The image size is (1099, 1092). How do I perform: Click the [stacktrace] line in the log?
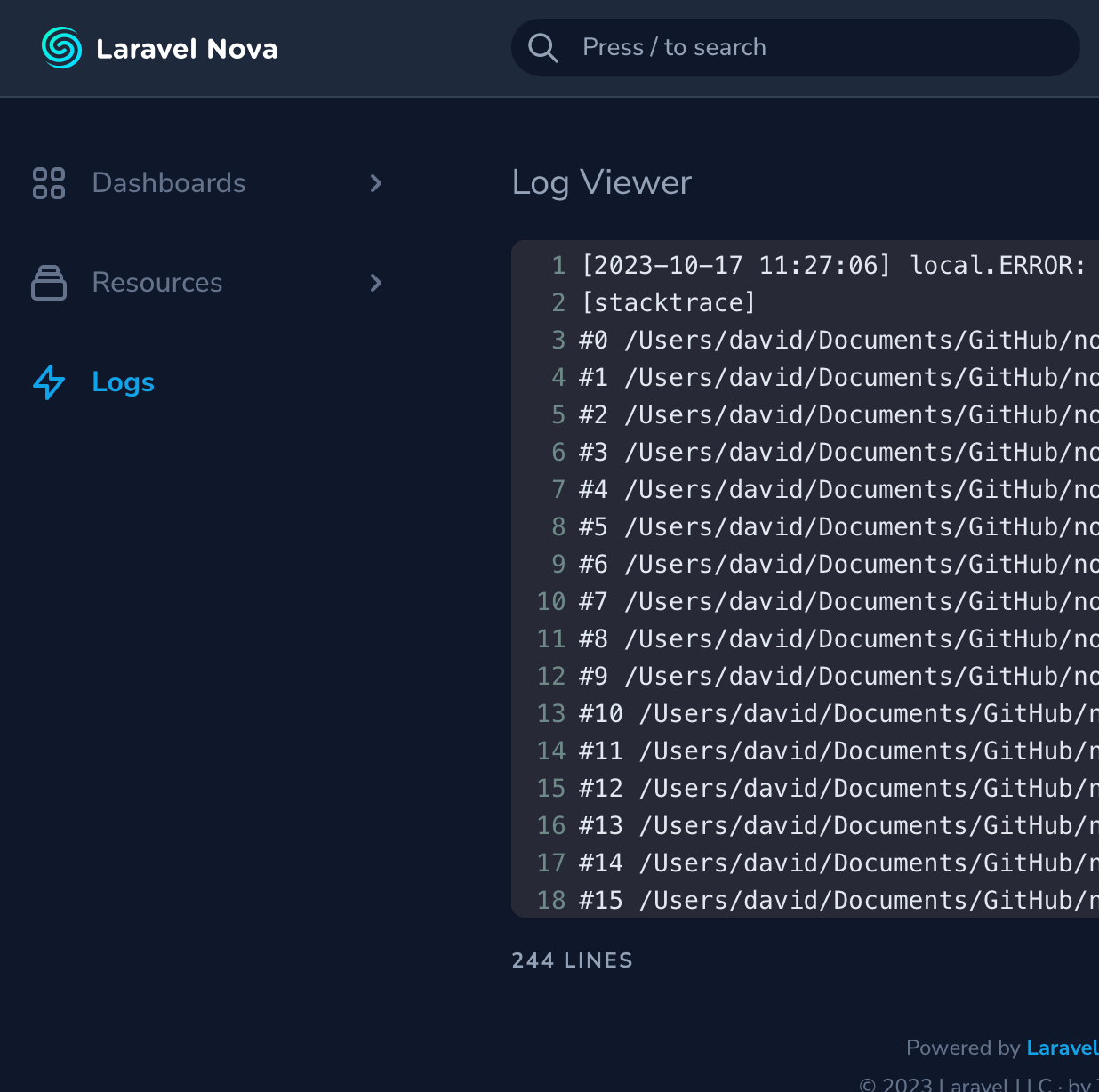point(668,303)
